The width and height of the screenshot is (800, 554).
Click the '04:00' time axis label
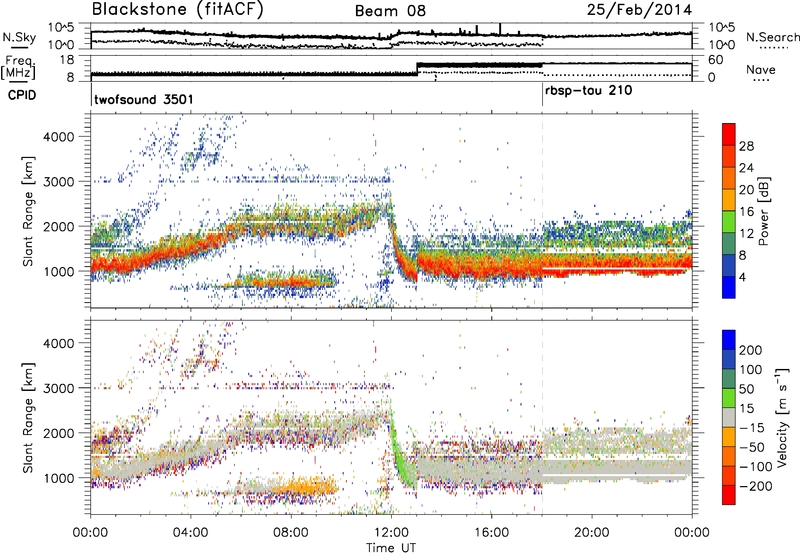click(x=191, y=533)
